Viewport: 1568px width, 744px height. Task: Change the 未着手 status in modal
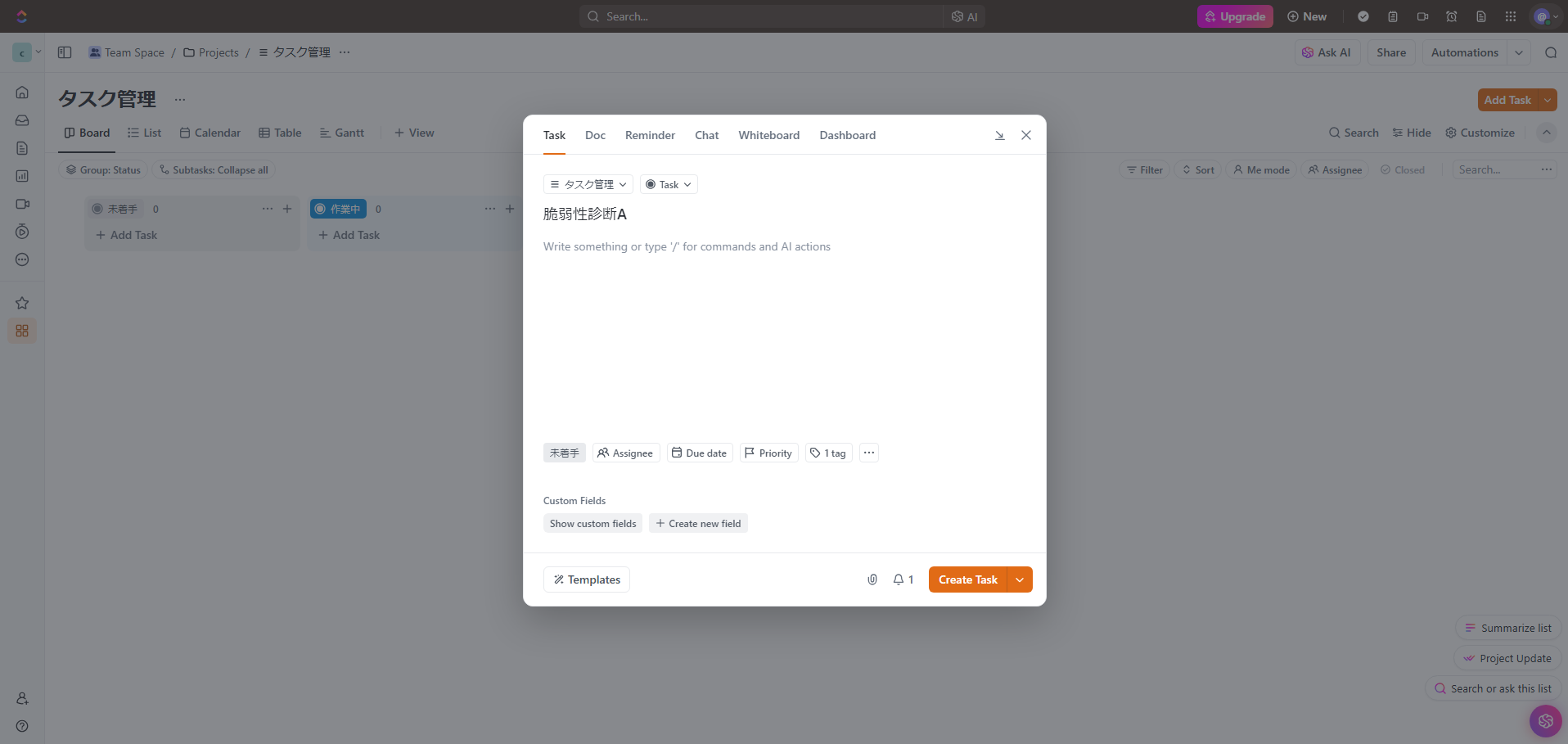click(565, 453)
